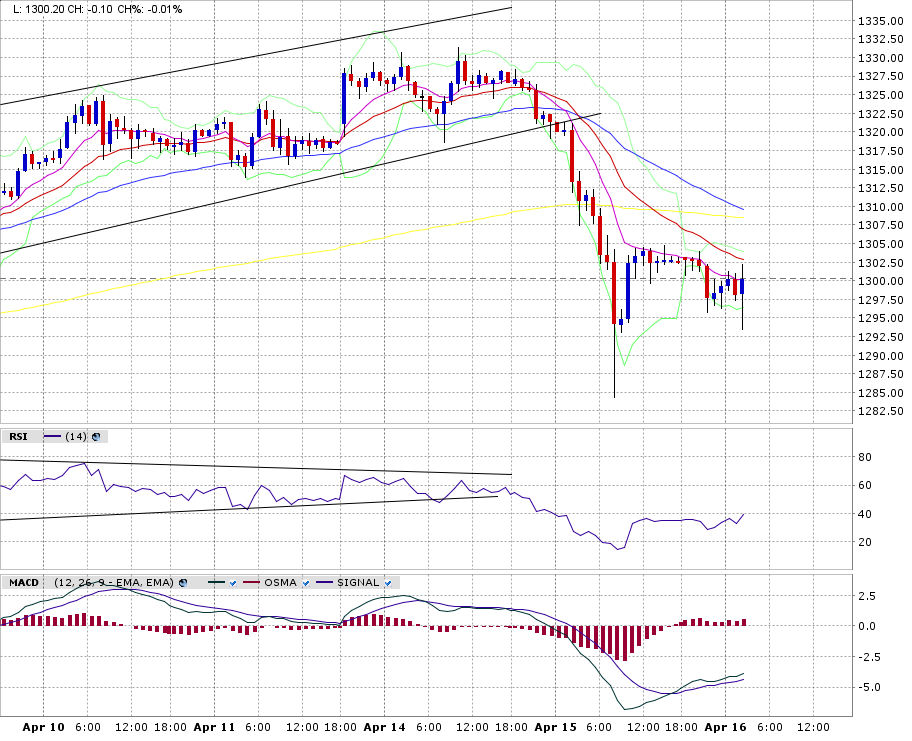Click the blue SIGNAL line color swatch
912x741 pixels.
coord(325,582)
